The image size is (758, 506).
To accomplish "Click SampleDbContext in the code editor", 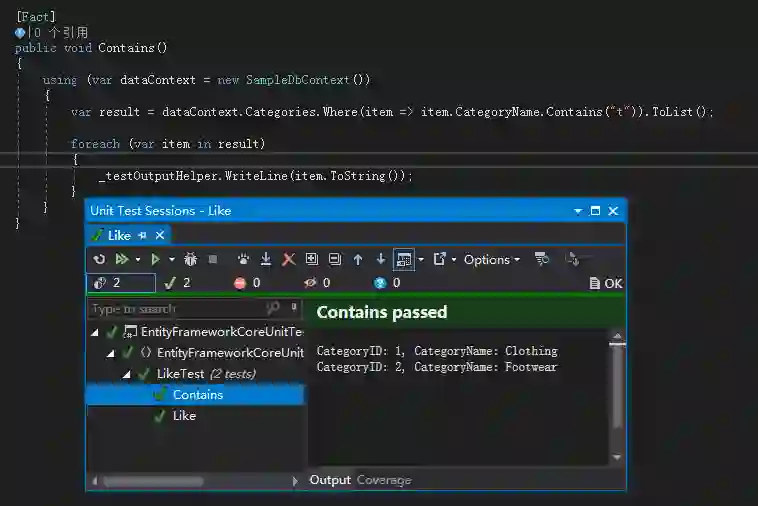I will (x=297, y=80).
